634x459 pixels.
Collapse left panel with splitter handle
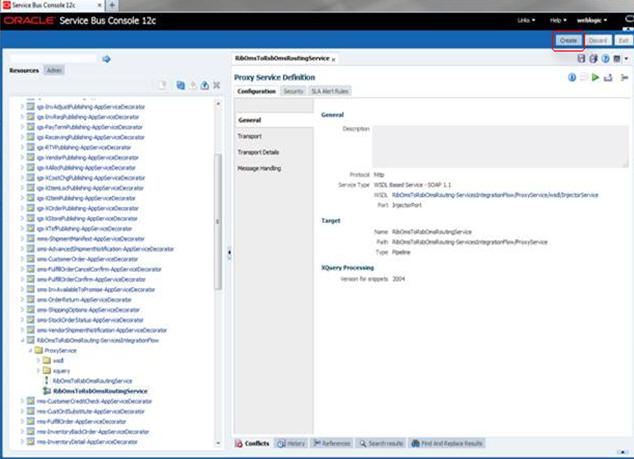click(229, 252)
